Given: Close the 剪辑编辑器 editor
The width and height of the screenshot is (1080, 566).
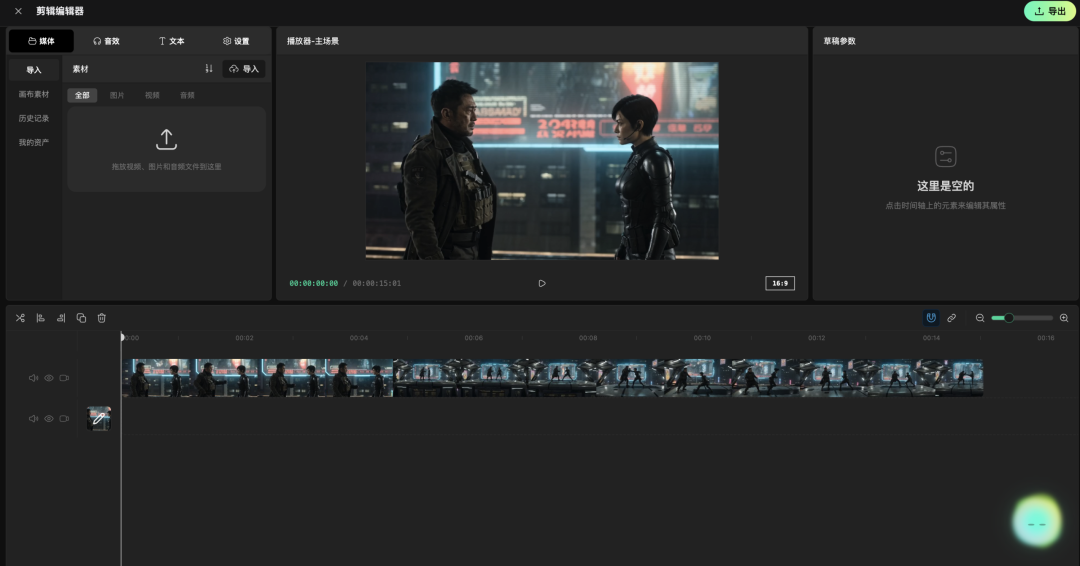Looking at the screenshot, I should click(x=18, y=11).
